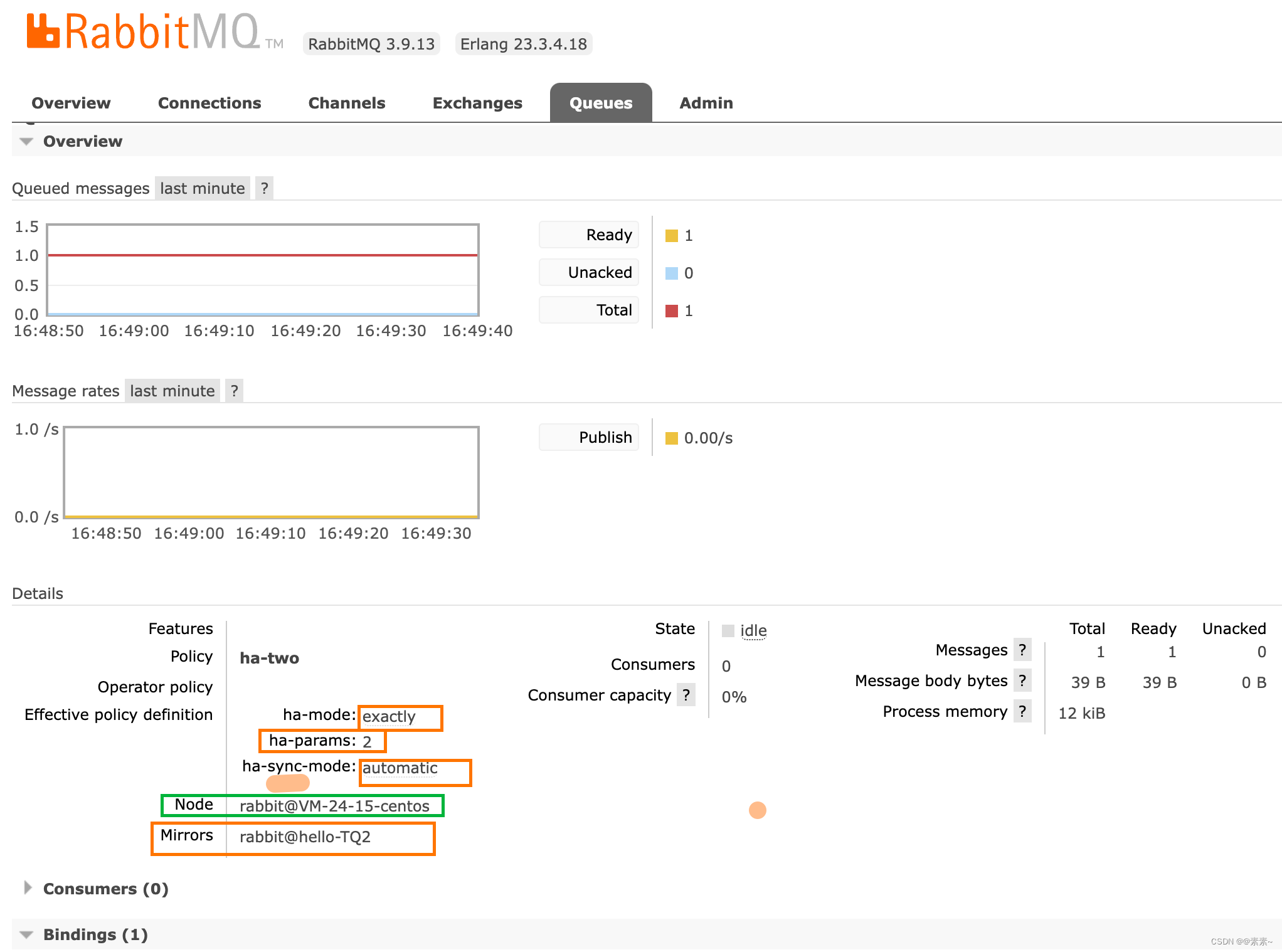The image size is (1282, 952).
Task: Click the red Total color swatch
Action: [671, 311]
